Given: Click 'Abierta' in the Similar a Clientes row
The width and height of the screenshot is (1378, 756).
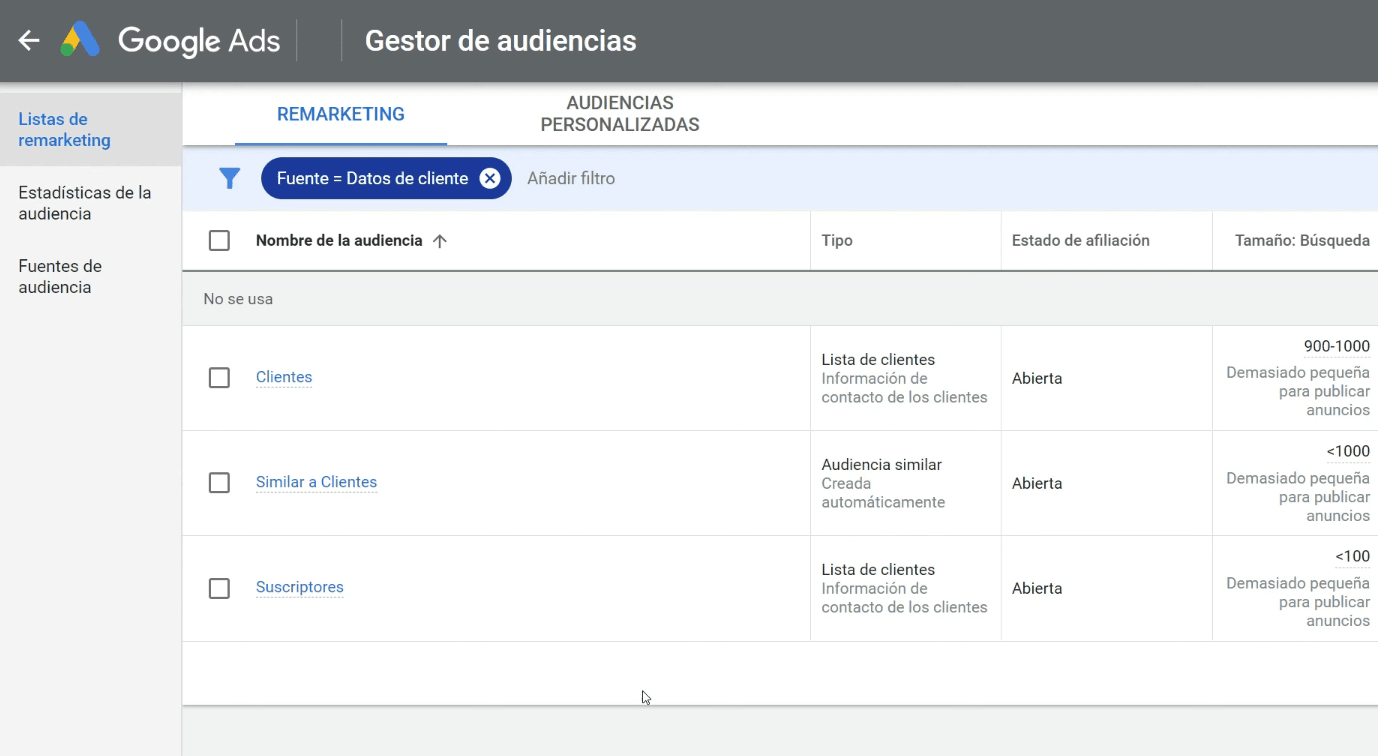Looking at the screenshot, I should point(1037,483).
